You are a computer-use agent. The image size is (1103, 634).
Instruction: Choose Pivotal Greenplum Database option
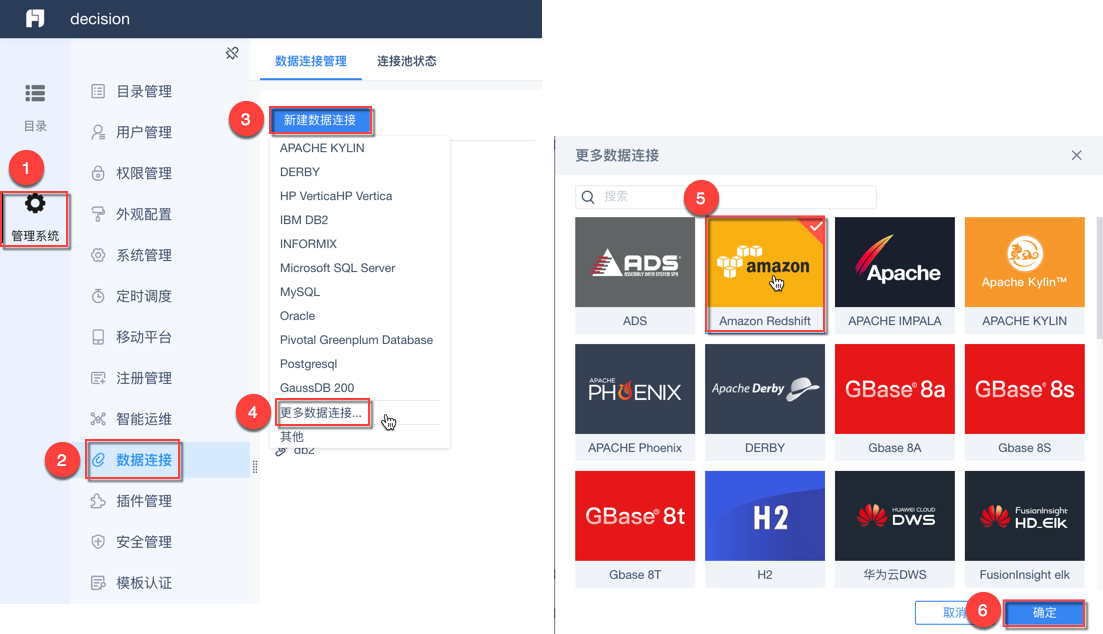[359, 340]
